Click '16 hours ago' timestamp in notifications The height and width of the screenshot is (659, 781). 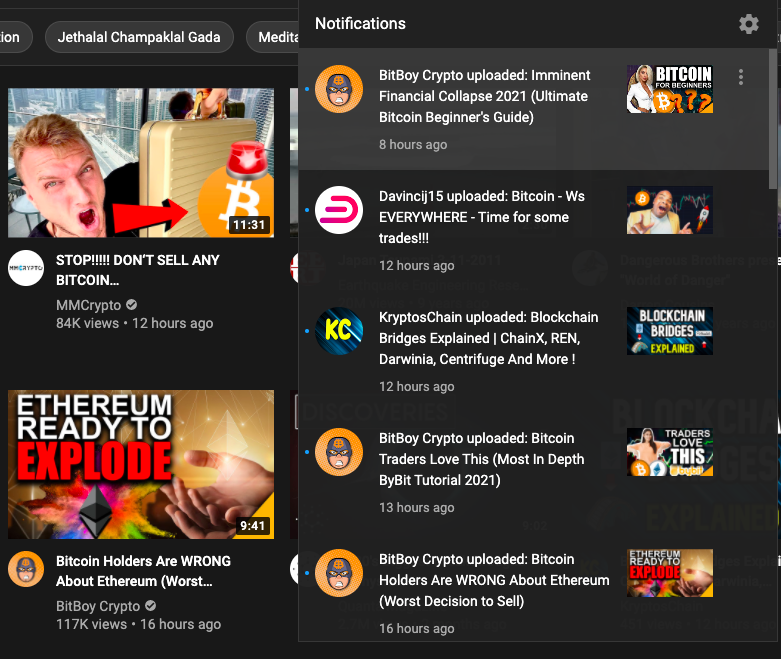[x=416, y=629]
